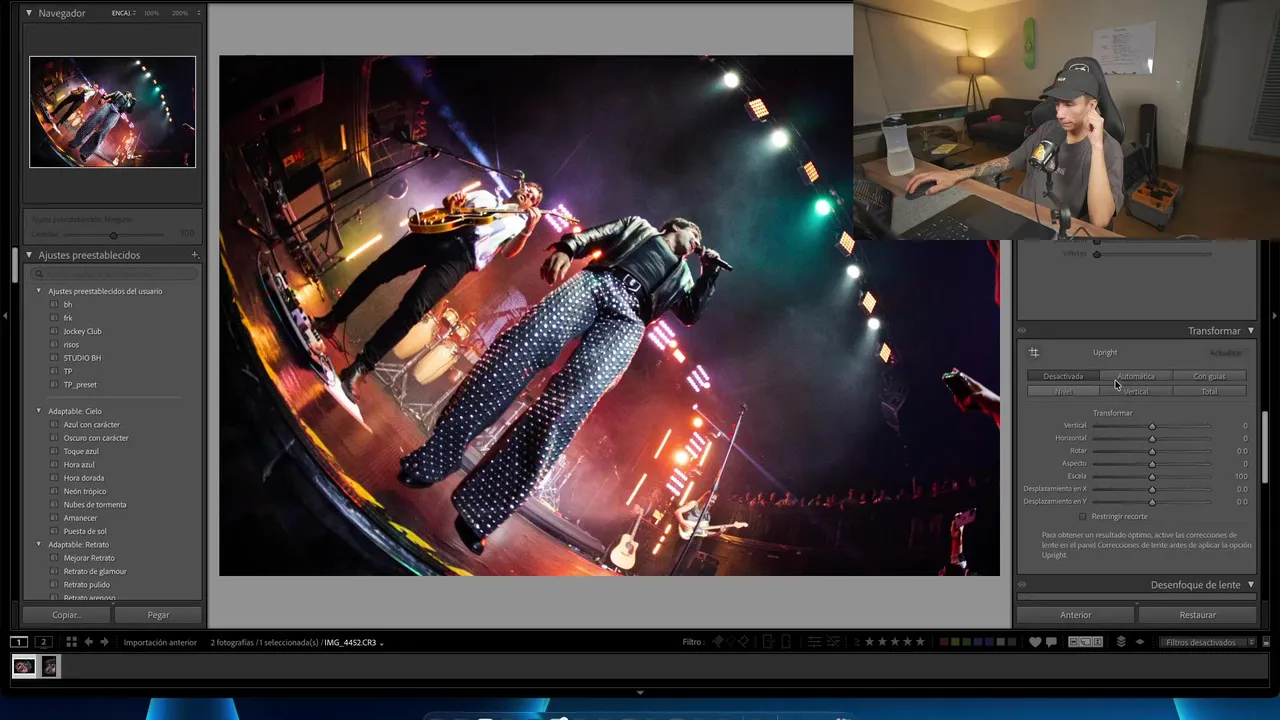Image resolution: width=1280 pixels, height=720 pixels.
Task: Click the Actualizar button in Upright
Action: (1226, 353)
